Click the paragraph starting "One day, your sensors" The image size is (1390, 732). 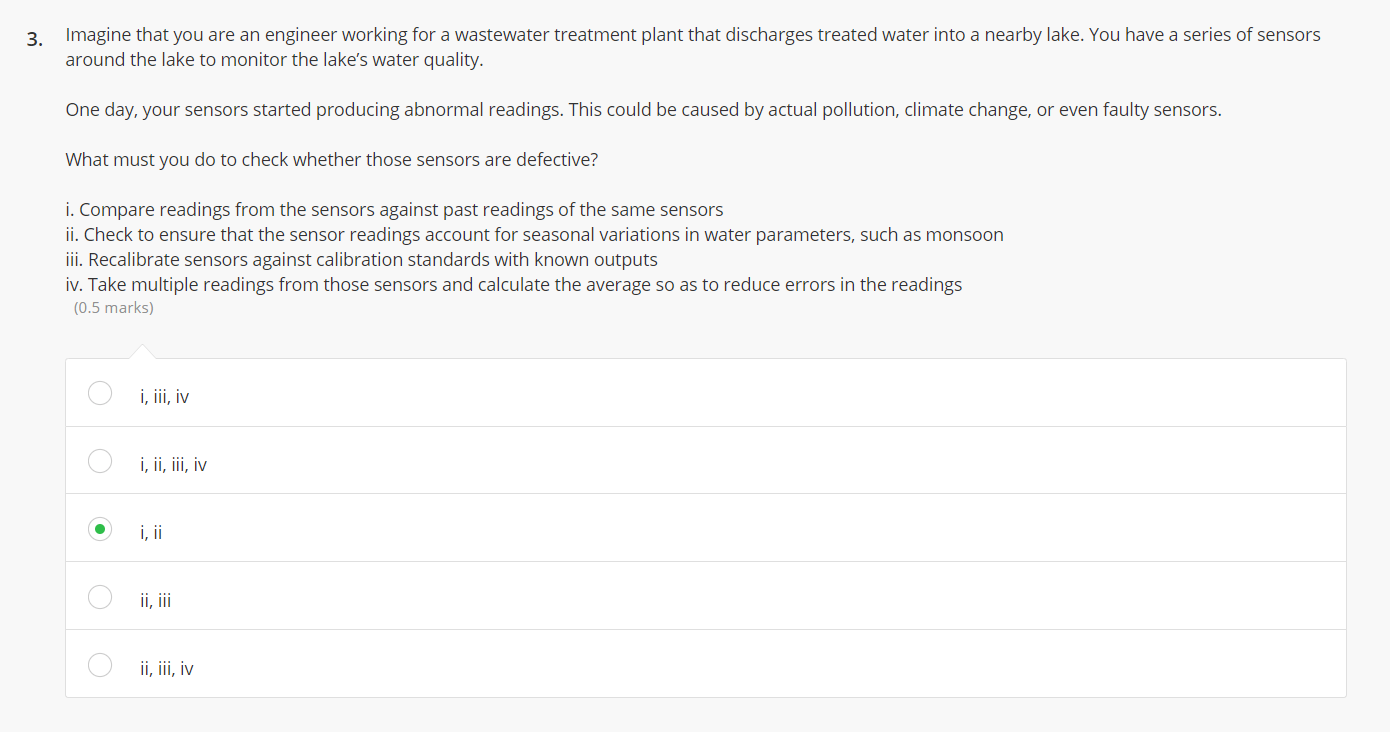(x=643, y=110)
